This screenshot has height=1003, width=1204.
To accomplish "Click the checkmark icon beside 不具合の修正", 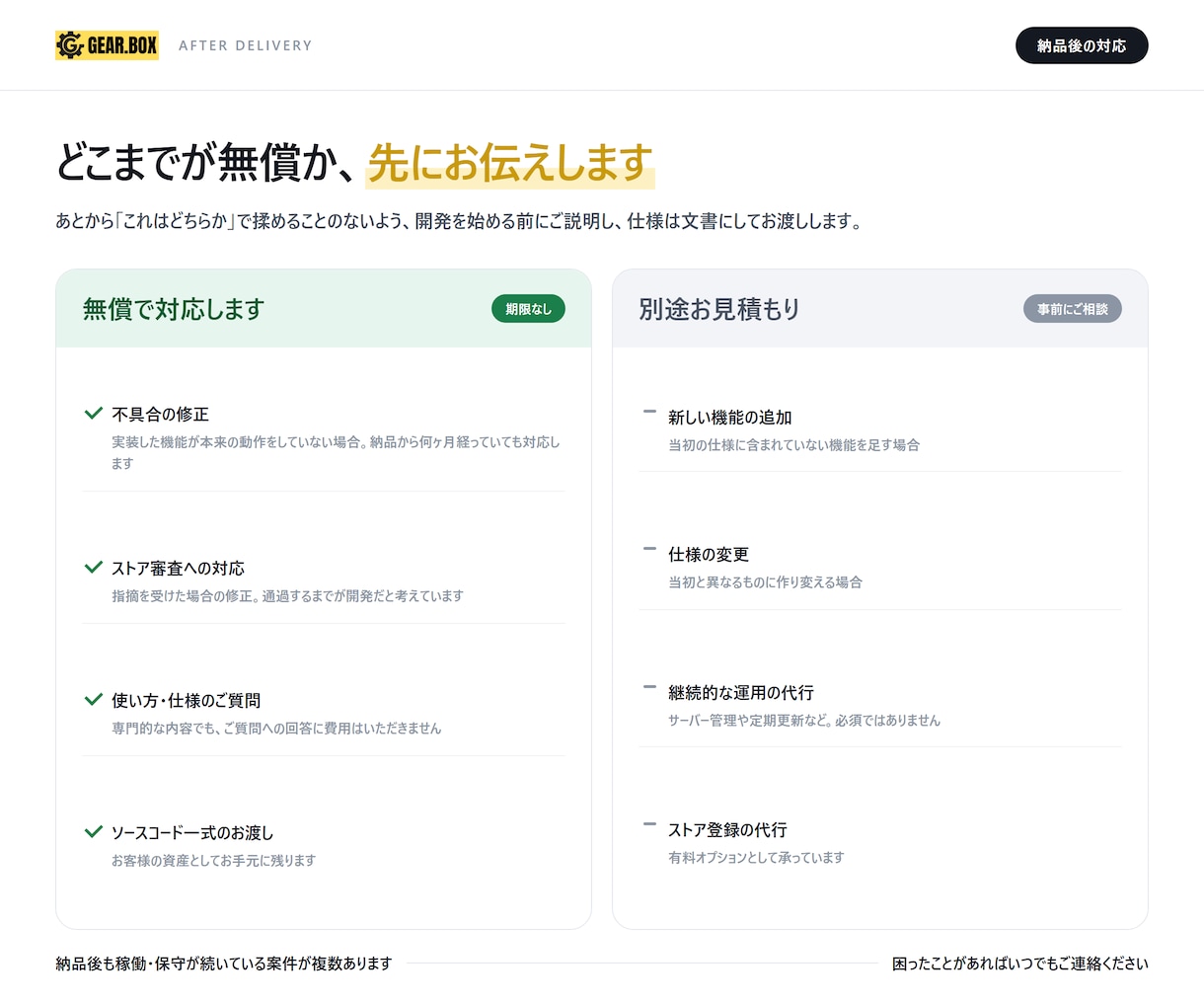I will pyautogui.click(x=94, y=414).
